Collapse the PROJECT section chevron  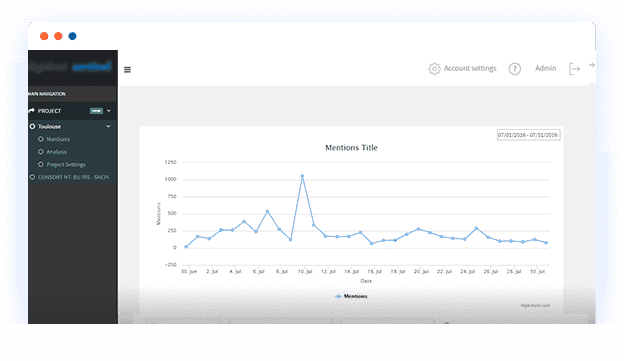(109, 111)
